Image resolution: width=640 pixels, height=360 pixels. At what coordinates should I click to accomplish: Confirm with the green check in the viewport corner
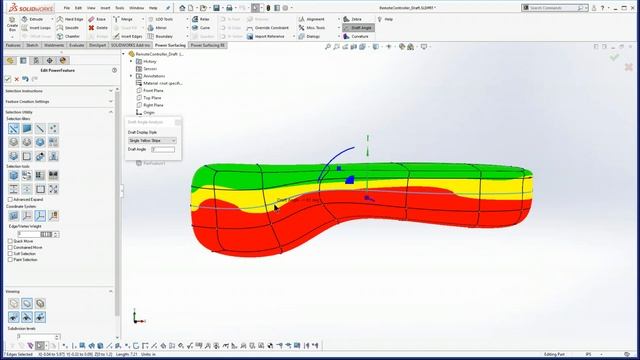click(614, 58)
